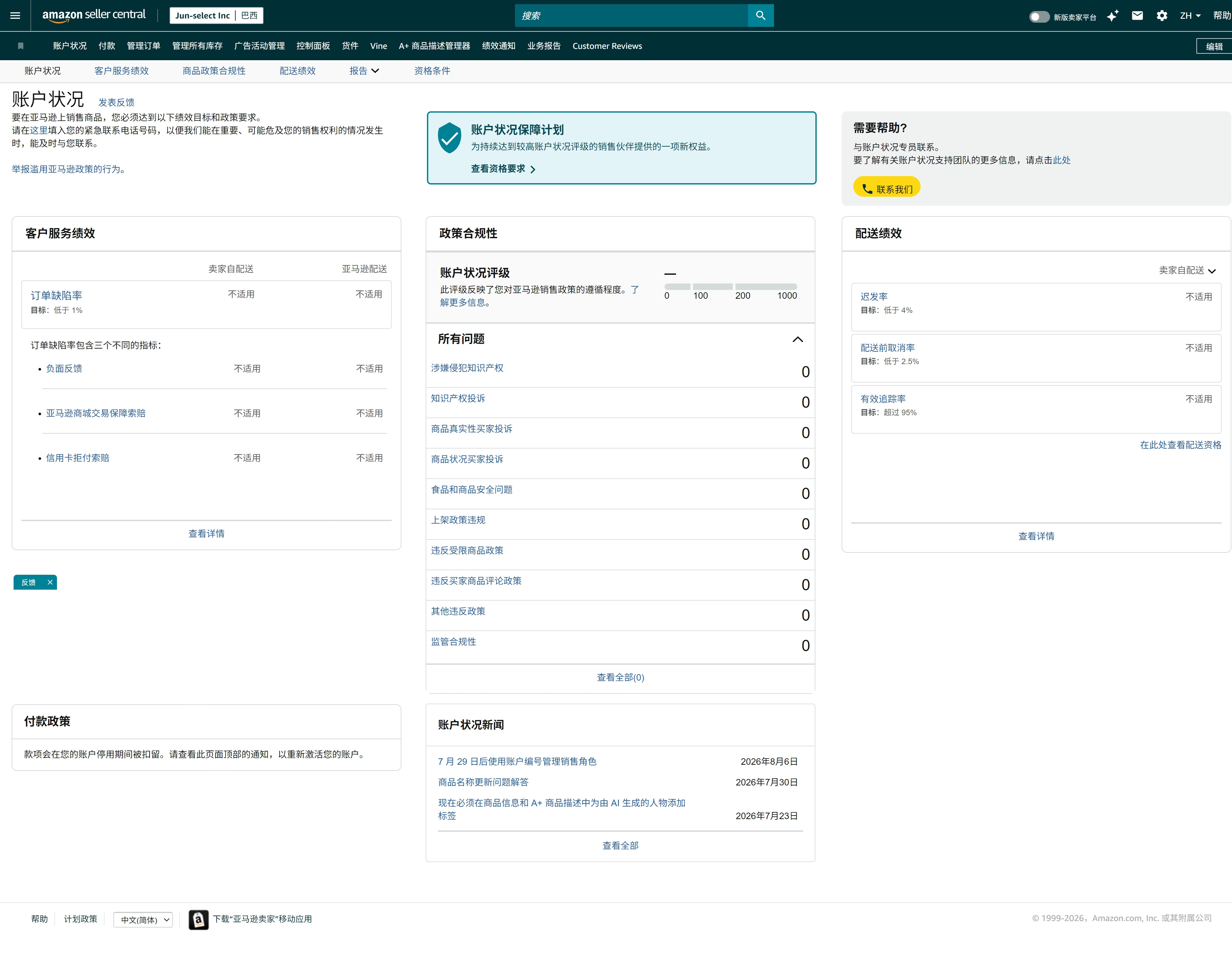
Task: Click 查看详情 in 配送绩效 card
Action: [x=1036, y=536]
